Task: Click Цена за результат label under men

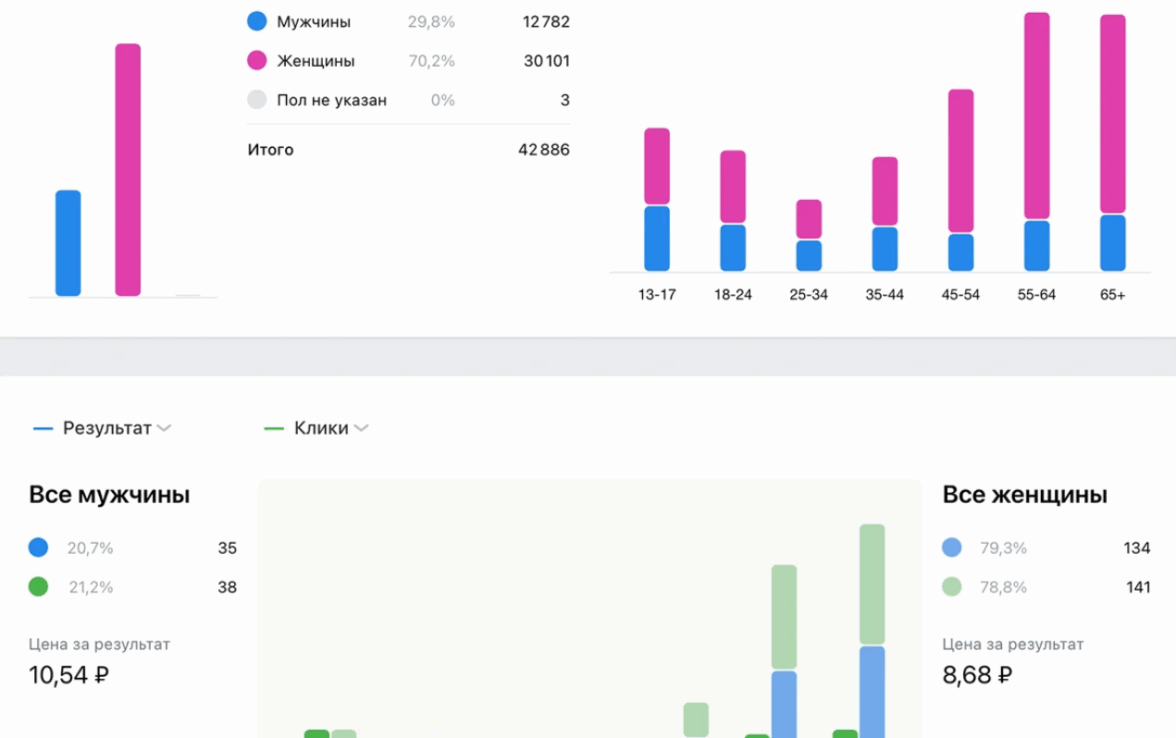Action: coord(99,644)
